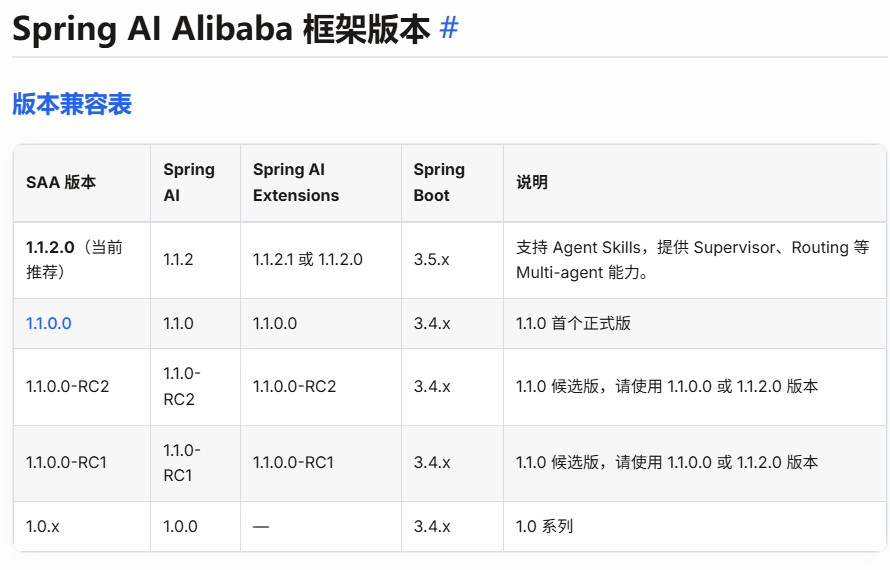Click the # anchor link beside the title
The height and width of the screenshot is (570, 890).
coord(448,28)
